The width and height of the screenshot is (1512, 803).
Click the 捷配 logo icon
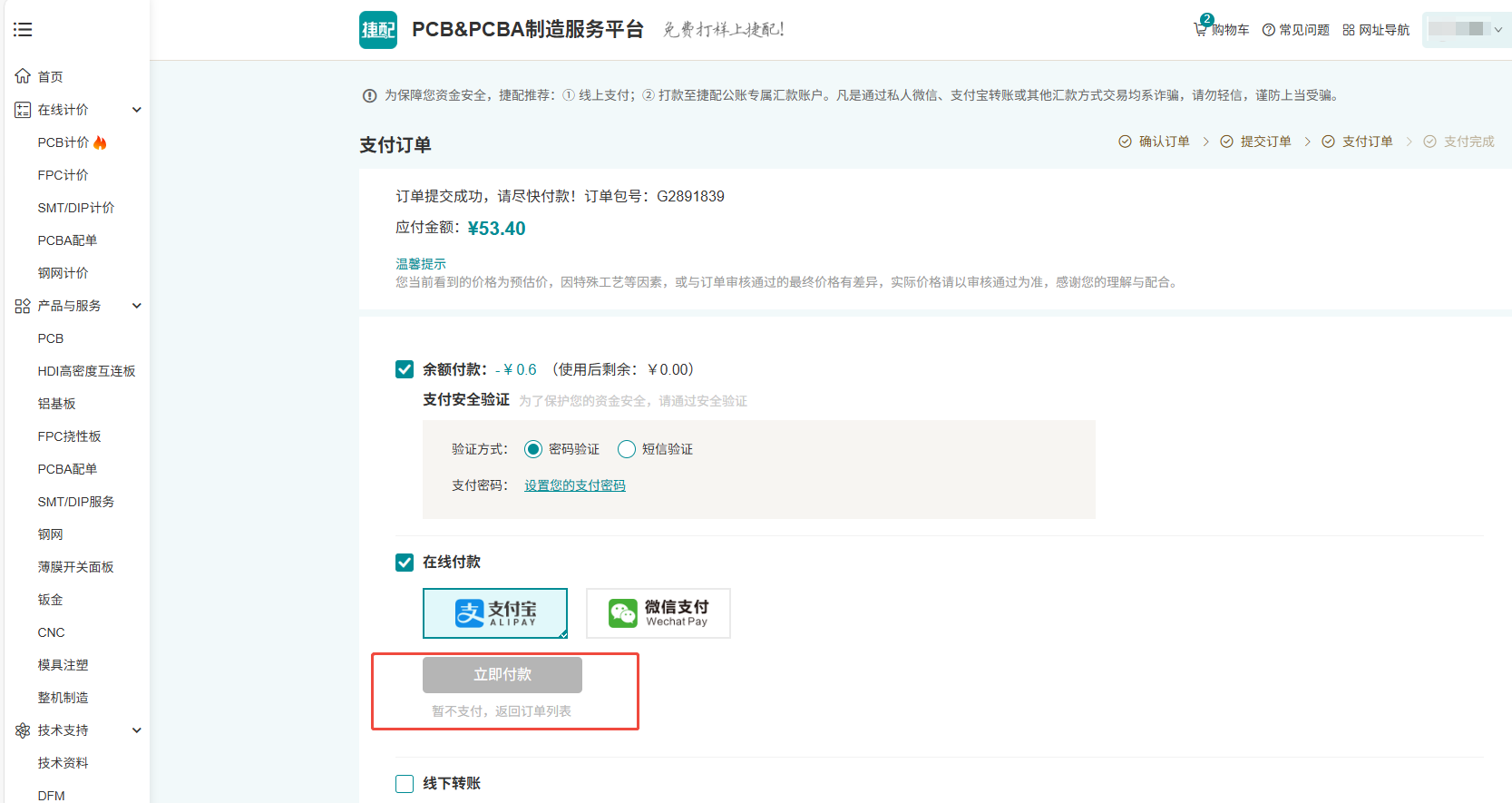point(377,30)
